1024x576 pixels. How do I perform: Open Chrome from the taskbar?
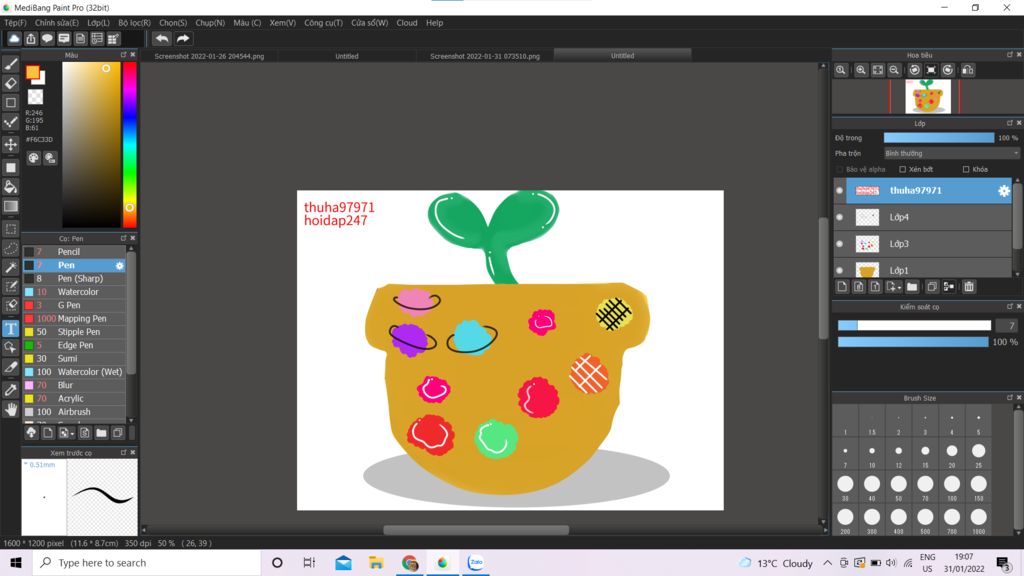click(409, 563)
